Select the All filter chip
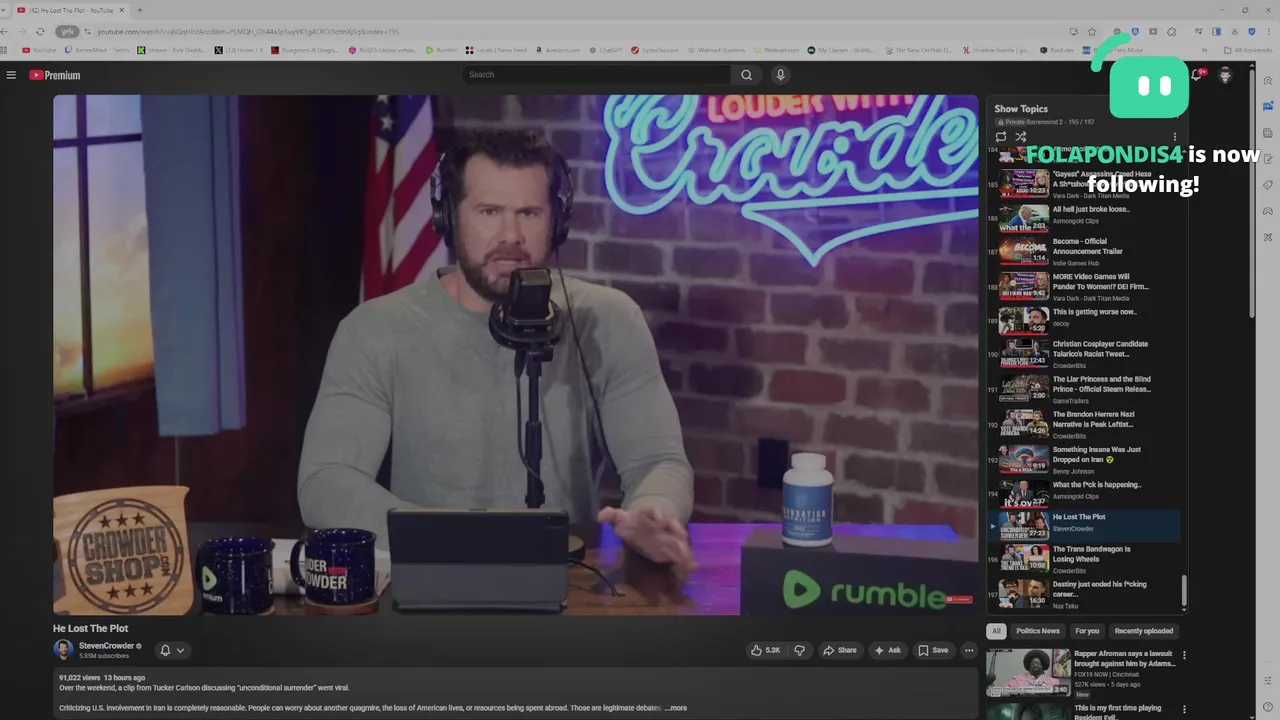The width and height of the screenshot is (1280, 720). pyautogui.click(x=996, y=631)
